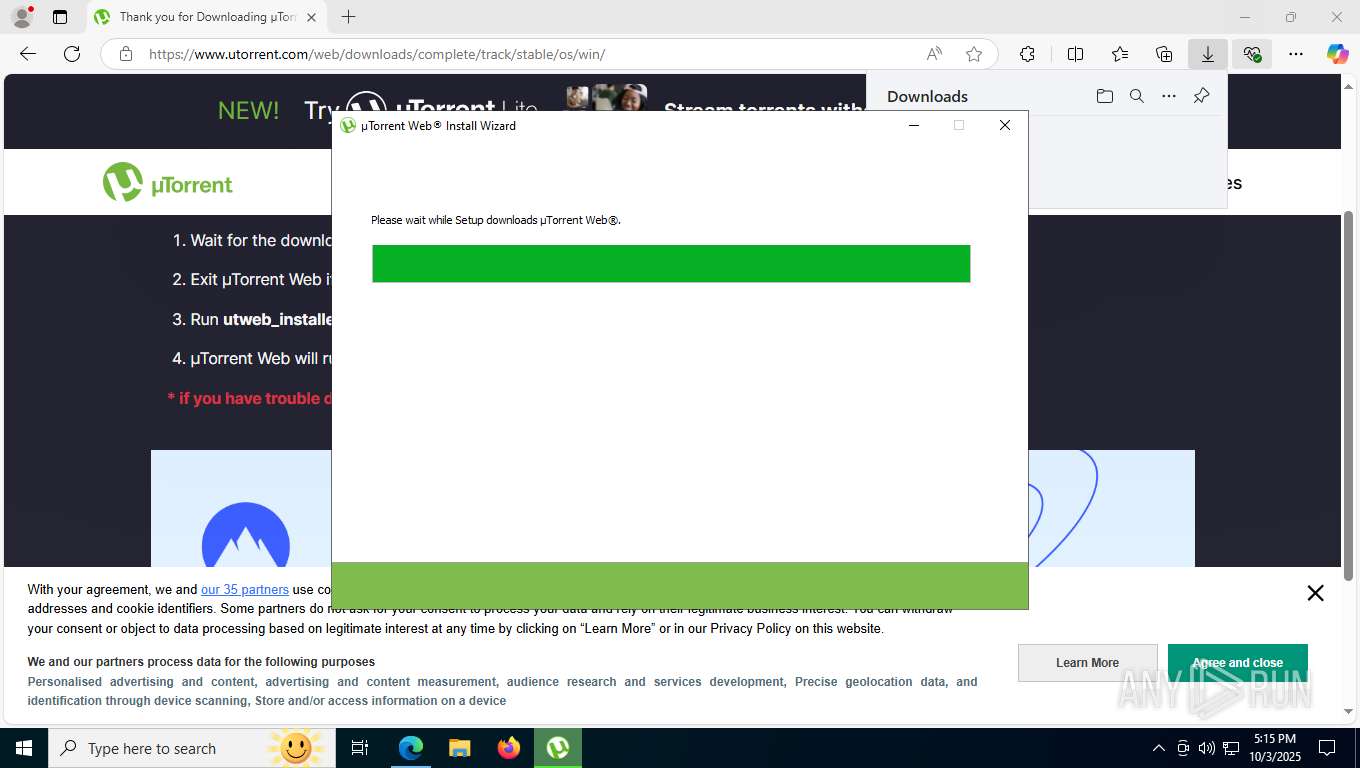Open Edge Settings and more menu

[1296, 54]
